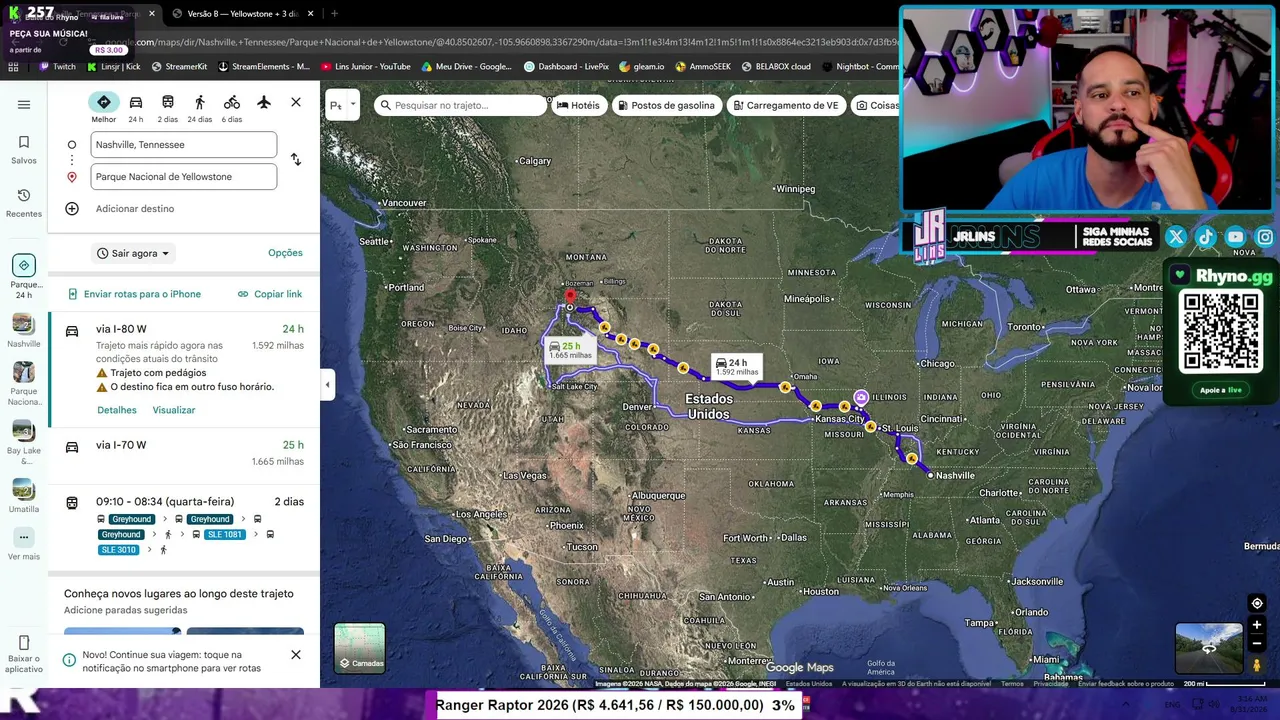This screenshot has height=720, width=1280.
Task: Select the public transit travel mode
Action: point(168,108)
